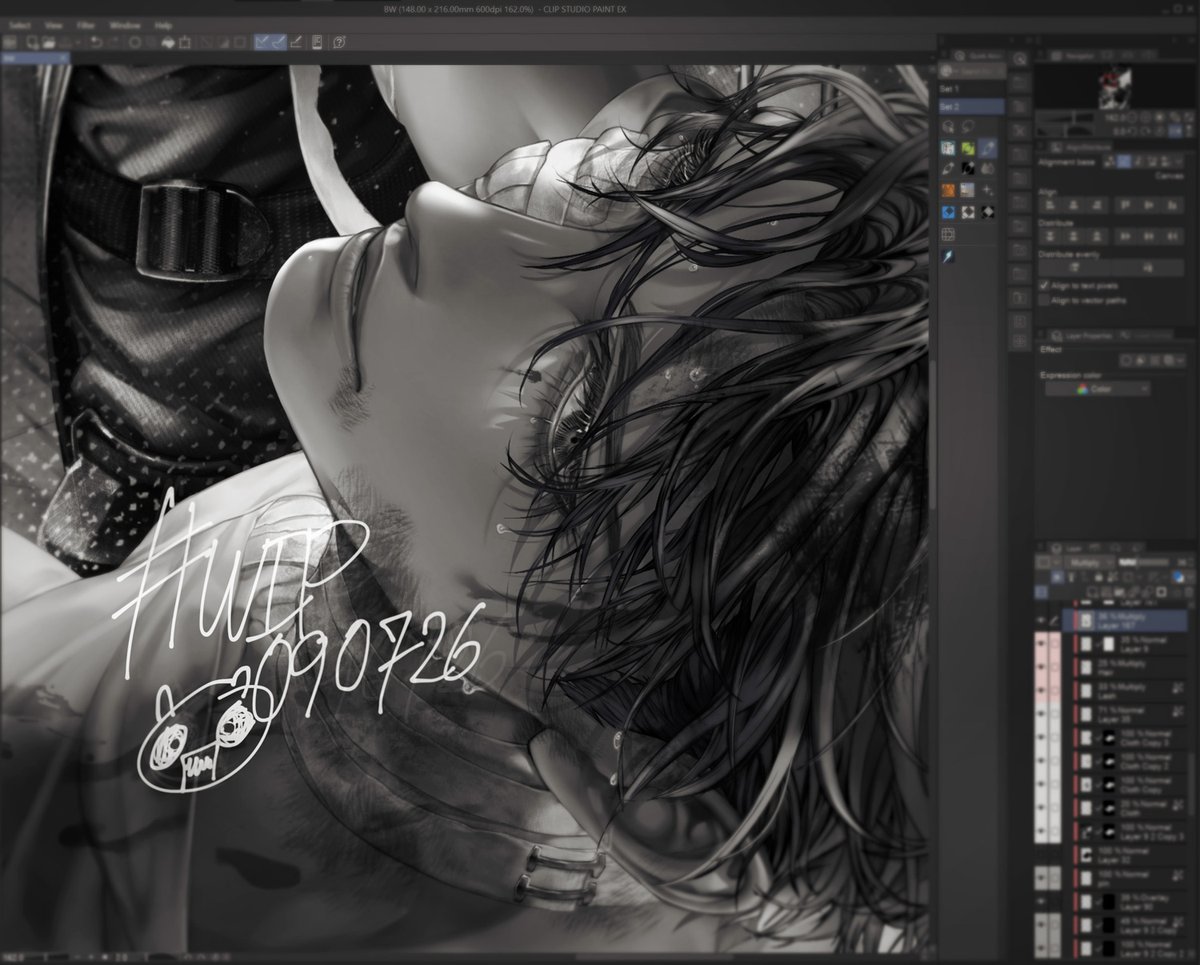
Task: Click the orange texture icon in Quick Access
Action: pyautogui.click(x=948, y=189)
